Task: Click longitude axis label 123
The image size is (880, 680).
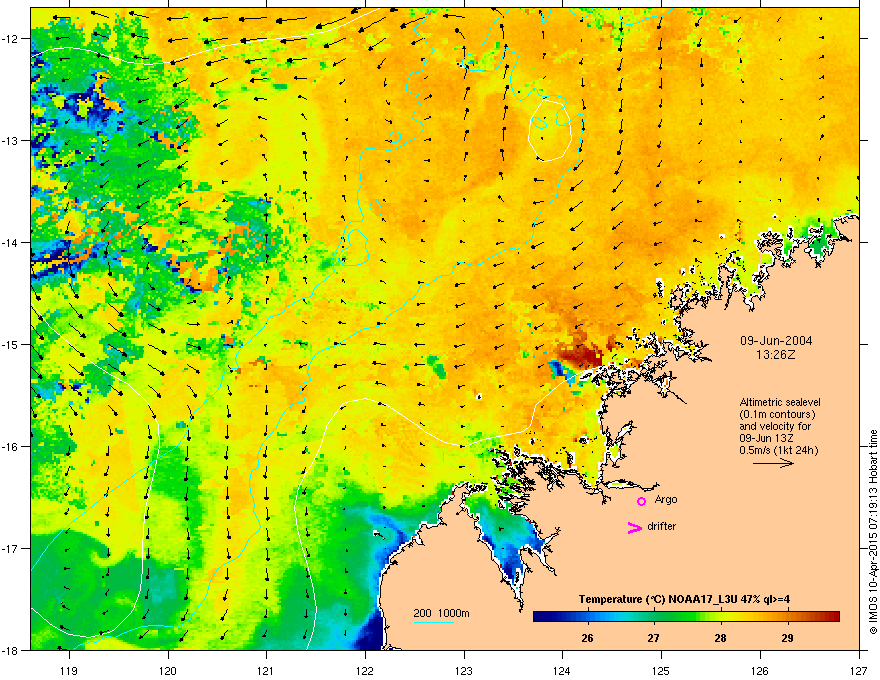Action: coord(464,670)
